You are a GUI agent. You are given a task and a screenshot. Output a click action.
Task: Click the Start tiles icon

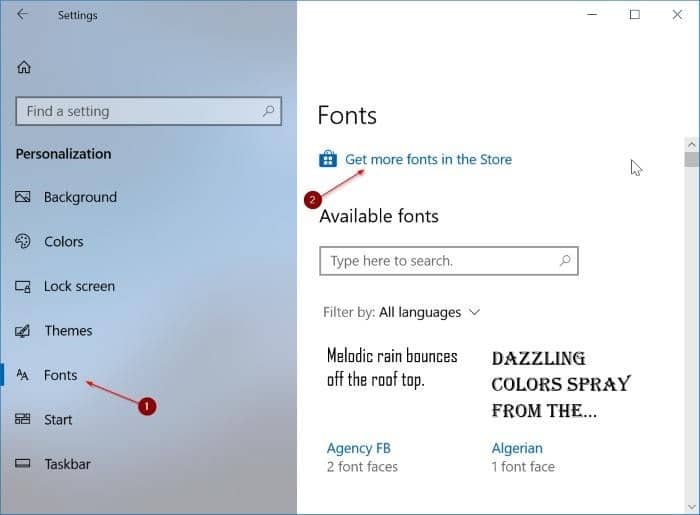(x=22, y=419)
